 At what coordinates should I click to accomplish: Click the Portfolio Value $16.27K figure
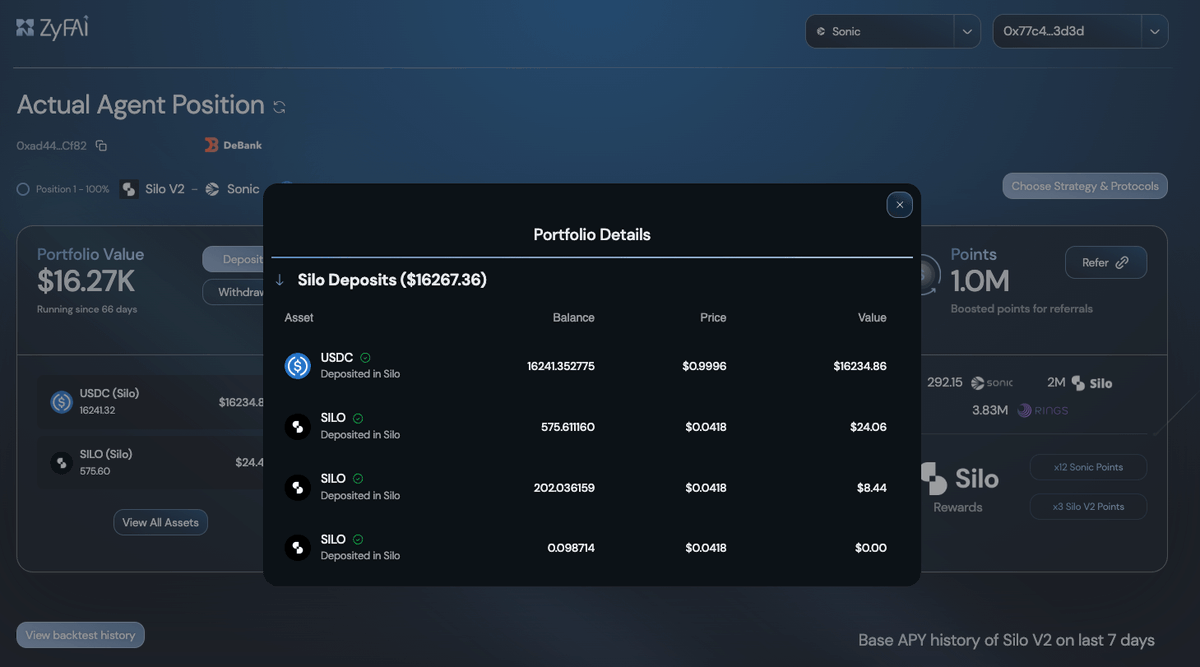[x=86, y=281]
